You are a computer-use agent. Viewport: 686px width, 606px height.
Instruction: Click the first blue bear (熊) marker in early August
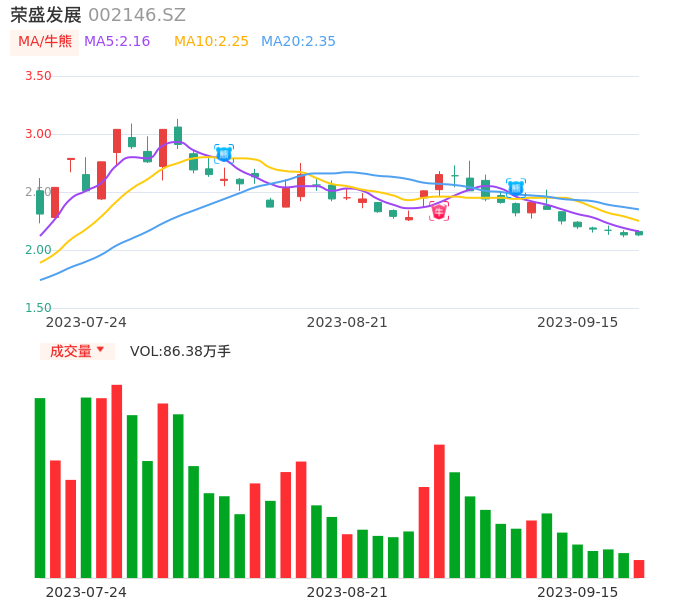click(224, 154)
